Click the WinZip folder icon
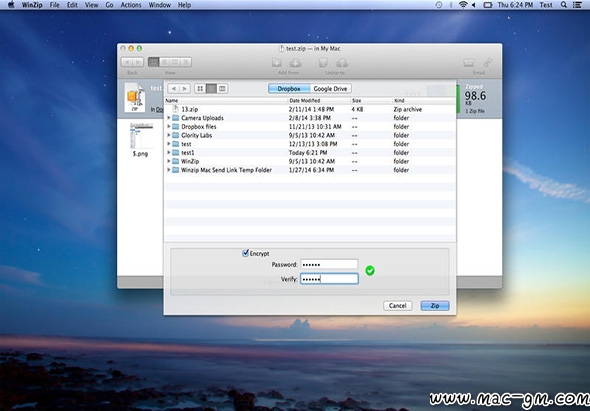The image size is (590, 411). point(175,161)
